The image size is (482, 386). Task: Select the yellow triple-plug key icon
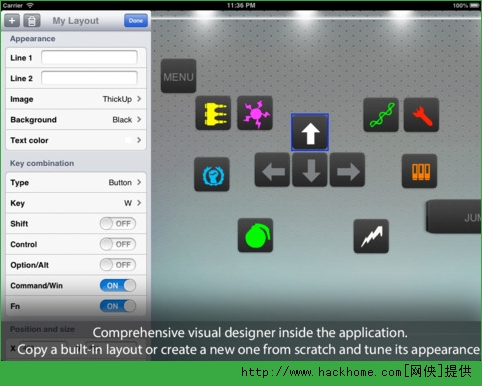point(213,113)
